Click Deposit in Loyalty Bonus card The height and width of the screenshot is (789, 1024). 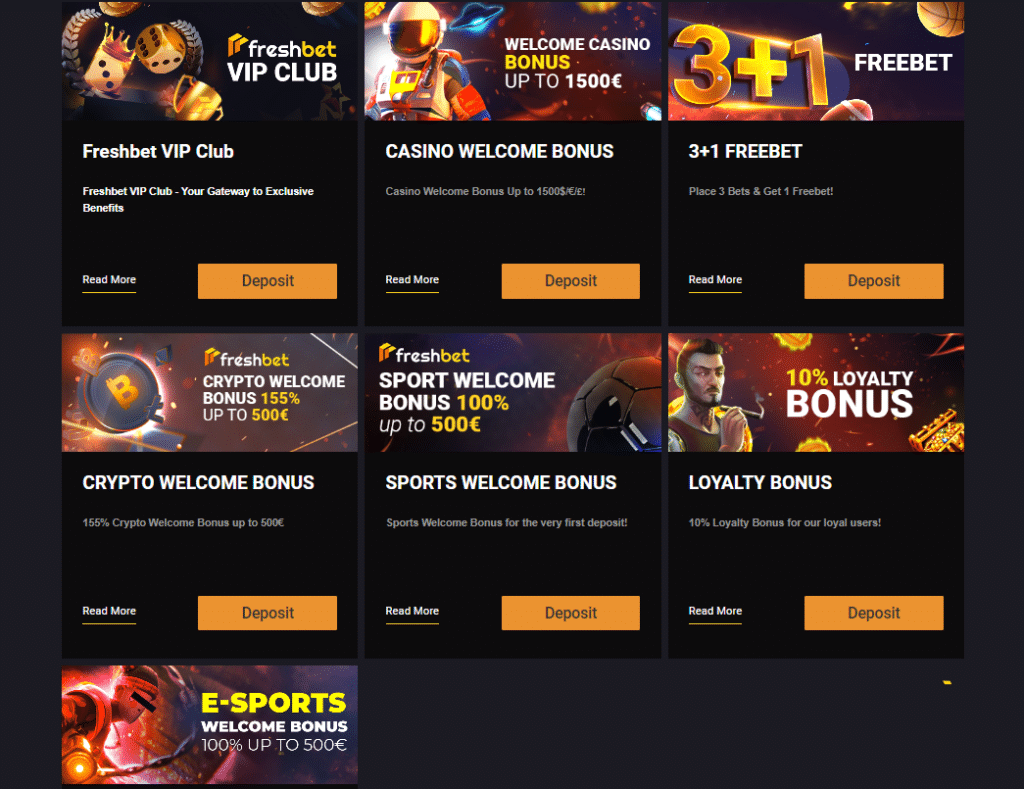coord(874,613)
